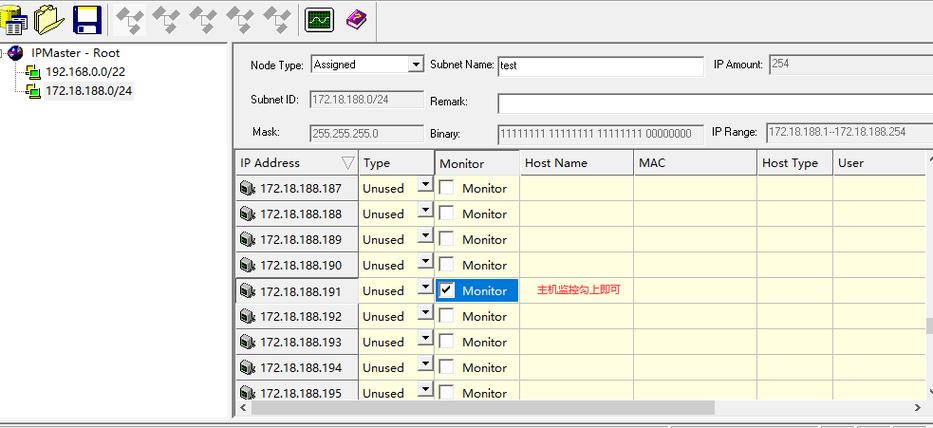Focus the Subnet Name field containing test
This screenshot has width=933, height=428.
[600, 65]
